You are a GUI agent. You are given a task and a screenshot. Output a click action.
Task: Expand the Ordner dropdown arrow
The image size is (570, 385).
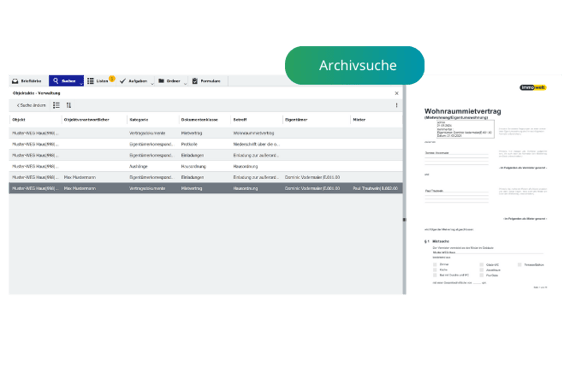[x=185, y=84]
